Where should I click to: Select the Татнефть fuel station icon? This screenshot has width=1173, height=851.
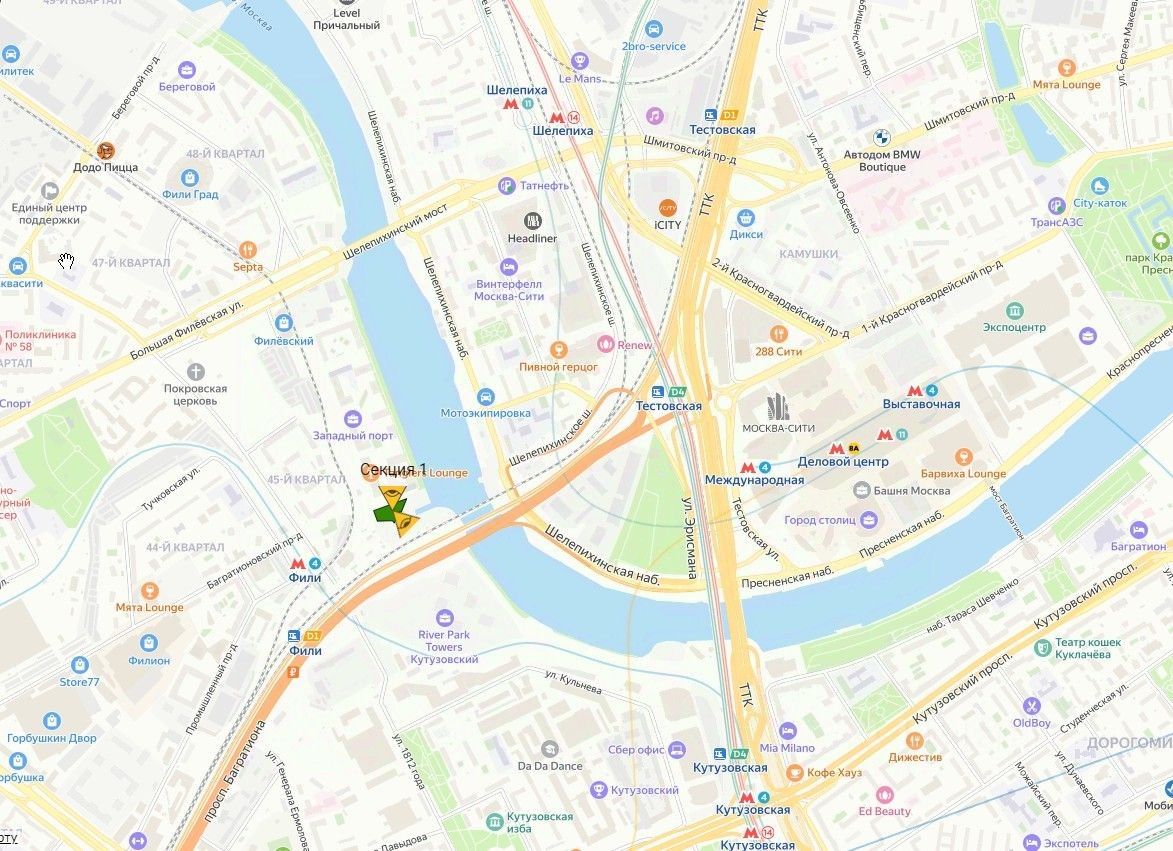(x=507, y=185)
